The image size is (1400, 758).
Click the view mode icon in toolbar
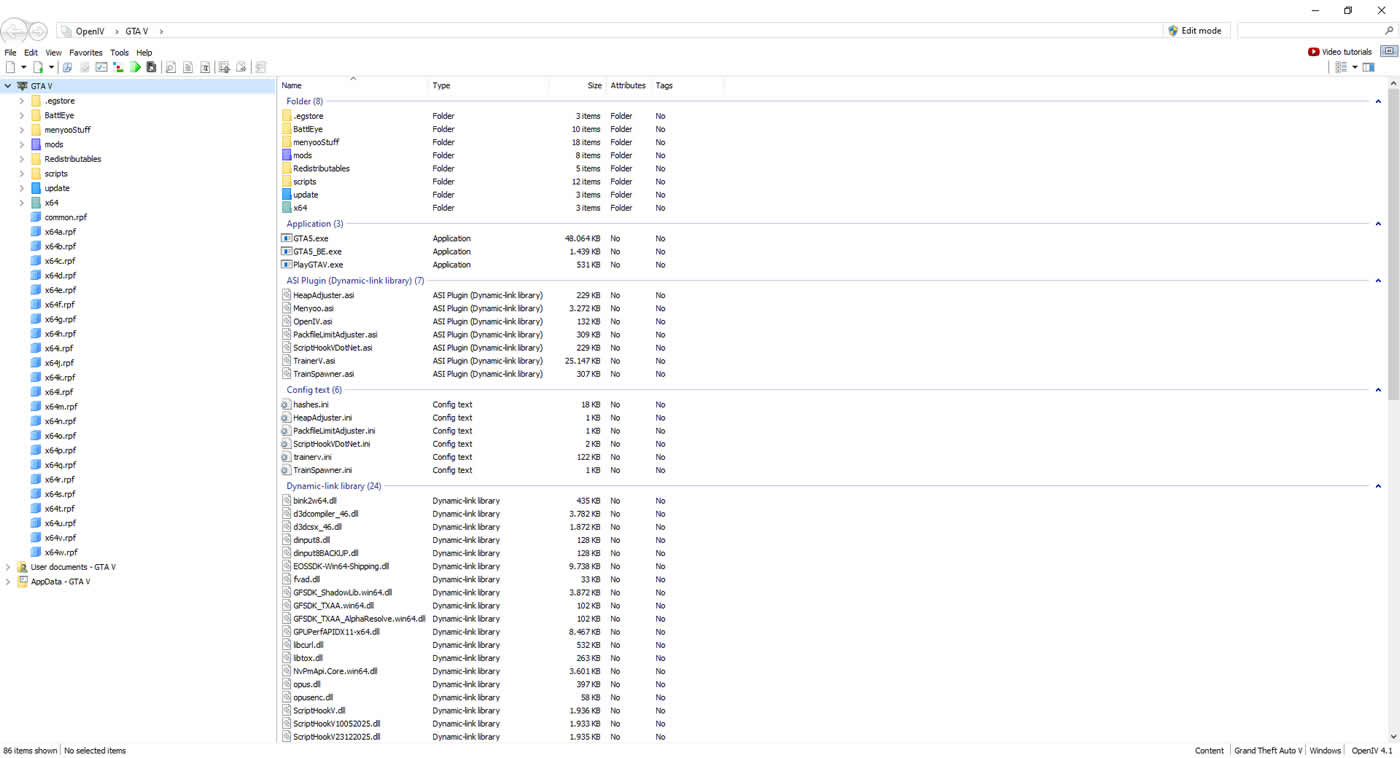[1341, 68]
